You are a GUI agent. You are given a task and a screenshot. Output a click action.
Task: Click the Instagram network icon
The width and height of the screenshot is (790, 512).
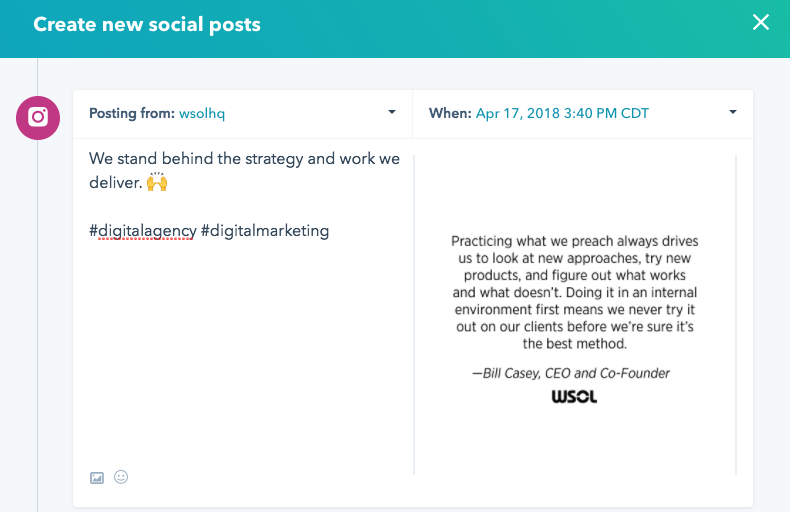click(x=38, y=118)
